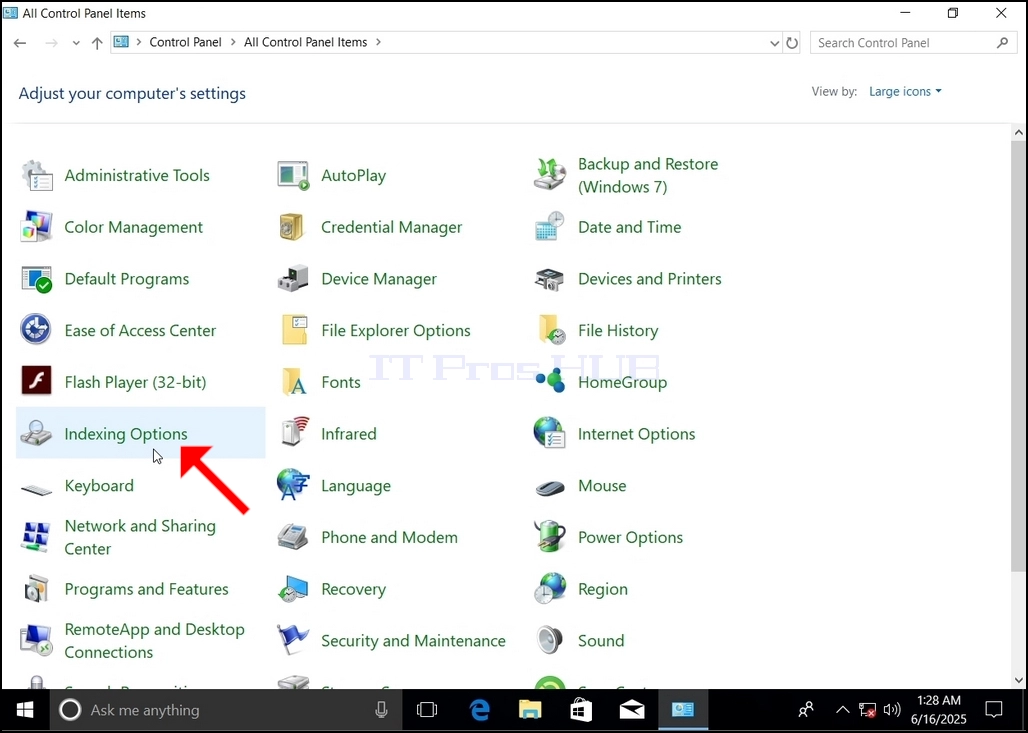1028x733 pixels.
Task: Click the 'Device Manager' label
Action: tap(379, 279)
